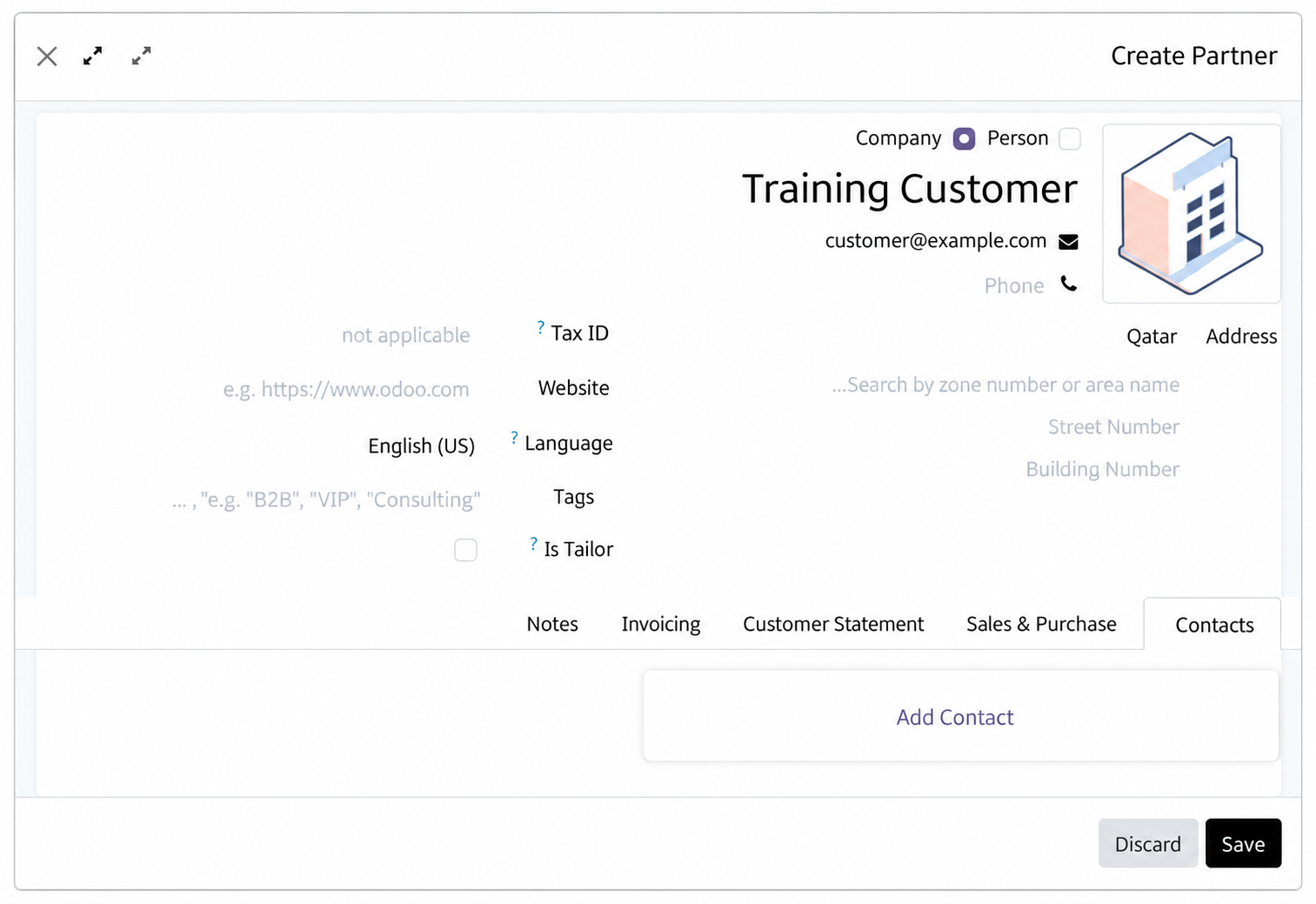Click the Create Partner title text
Image resolution: width=1316 pixels, height=904 pixels.
pyautogui.click(x=1193, y=56)
